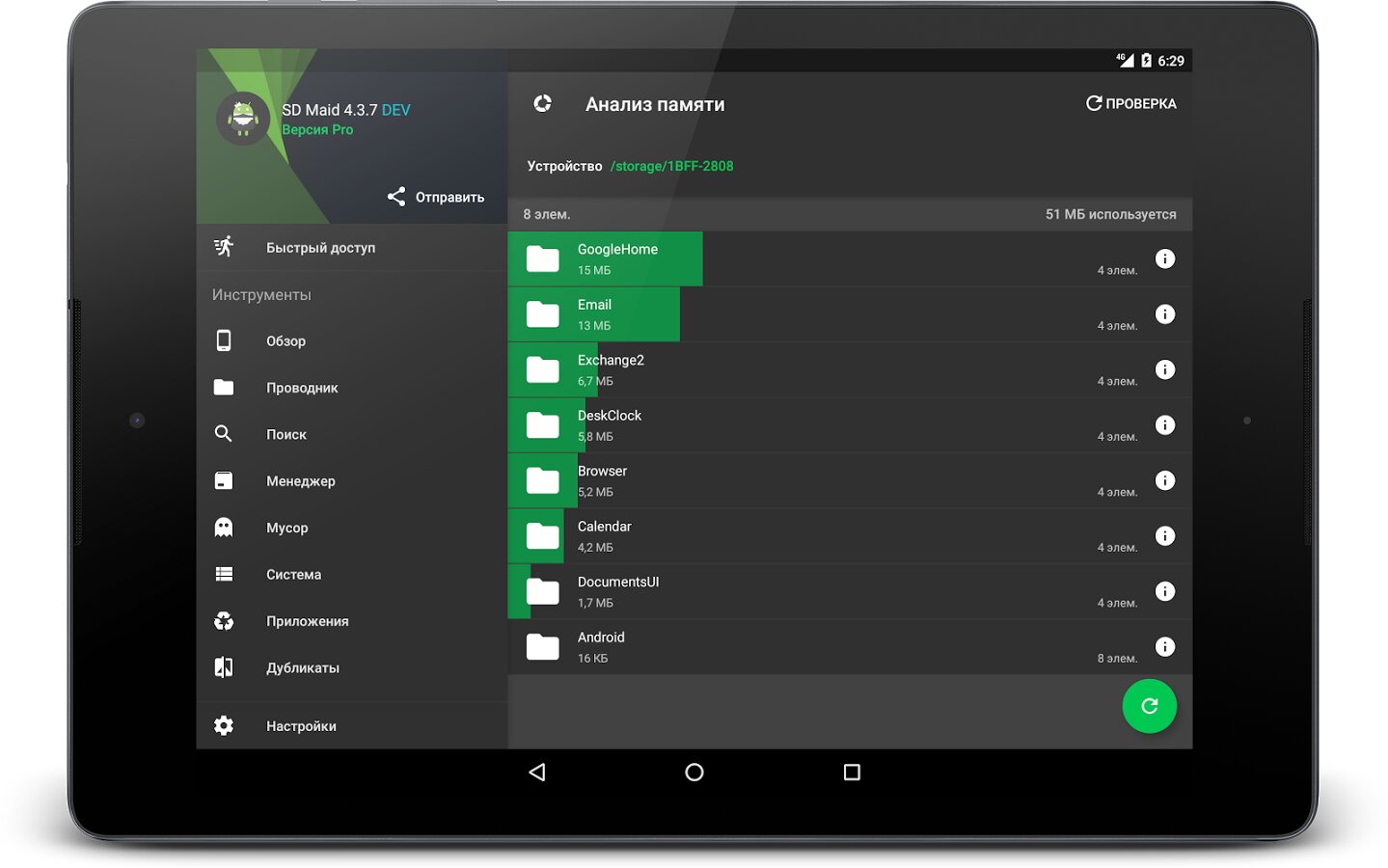Tap the green floating refresh button

[1150, 706]
